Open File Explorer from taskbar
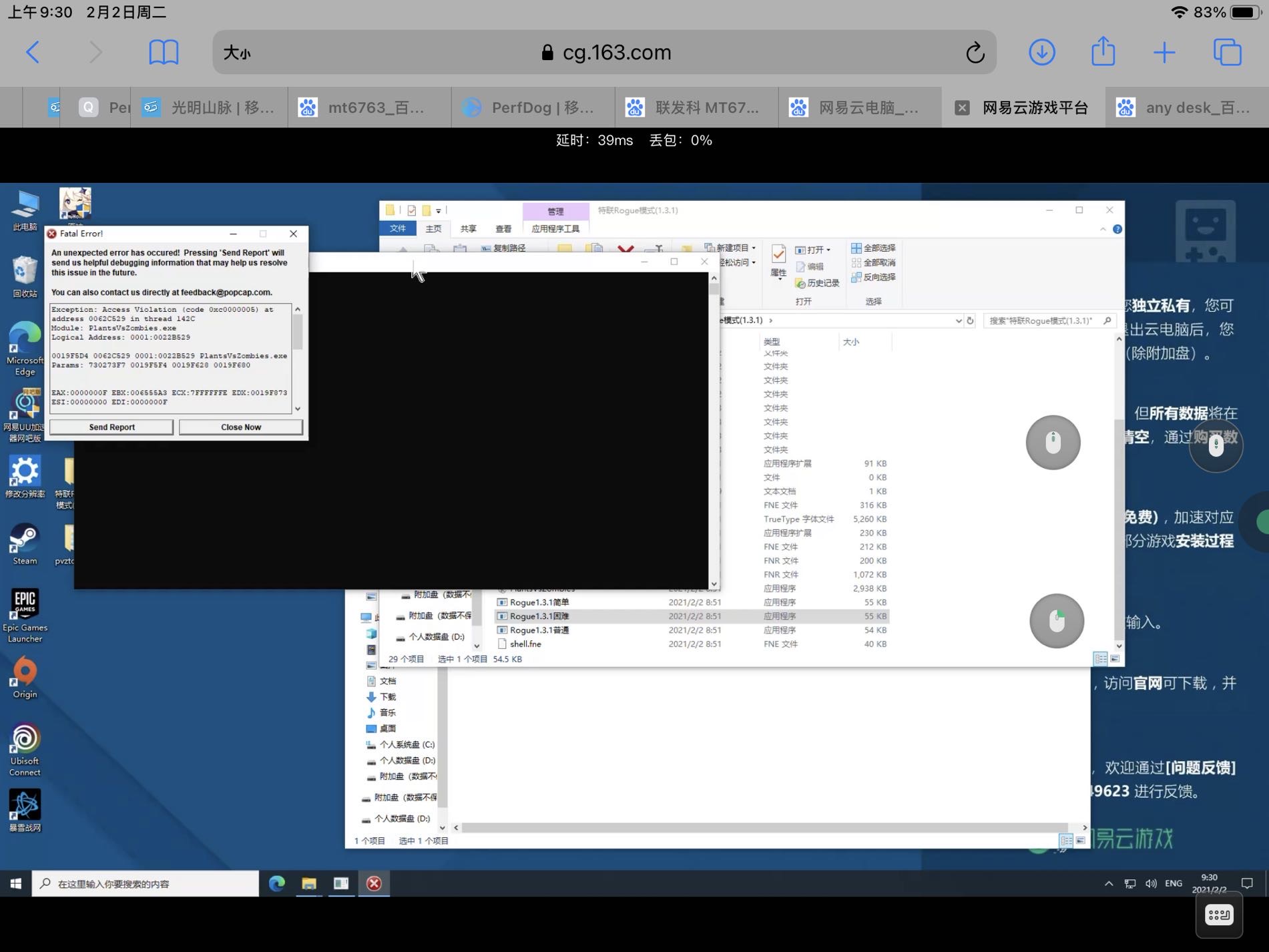Screen dimensions: 1269x952 pyautogui.click(x=308, y=883)
